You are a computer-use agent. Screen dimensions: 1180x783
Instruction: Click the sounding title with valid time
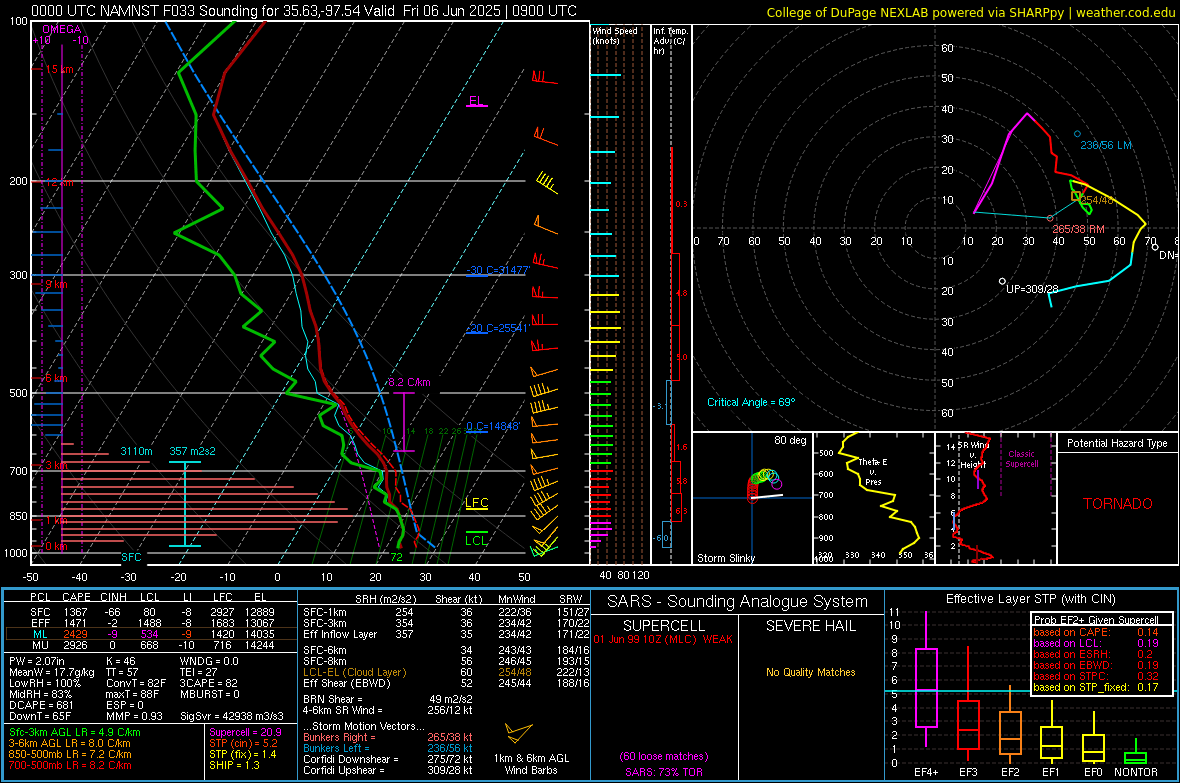[304, 11]
